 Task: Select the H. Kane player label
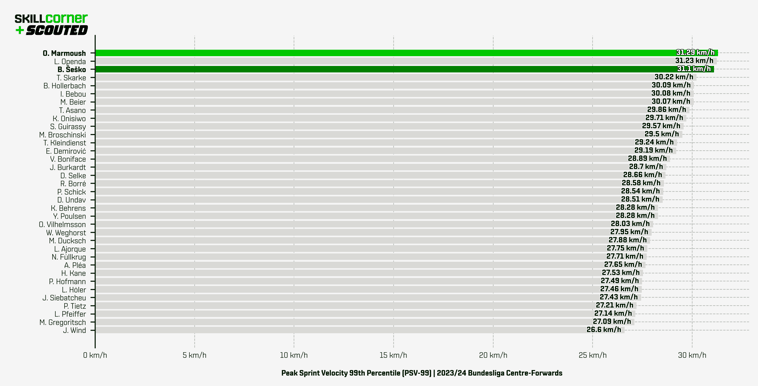pyautogui.click(x=73, y=273)
